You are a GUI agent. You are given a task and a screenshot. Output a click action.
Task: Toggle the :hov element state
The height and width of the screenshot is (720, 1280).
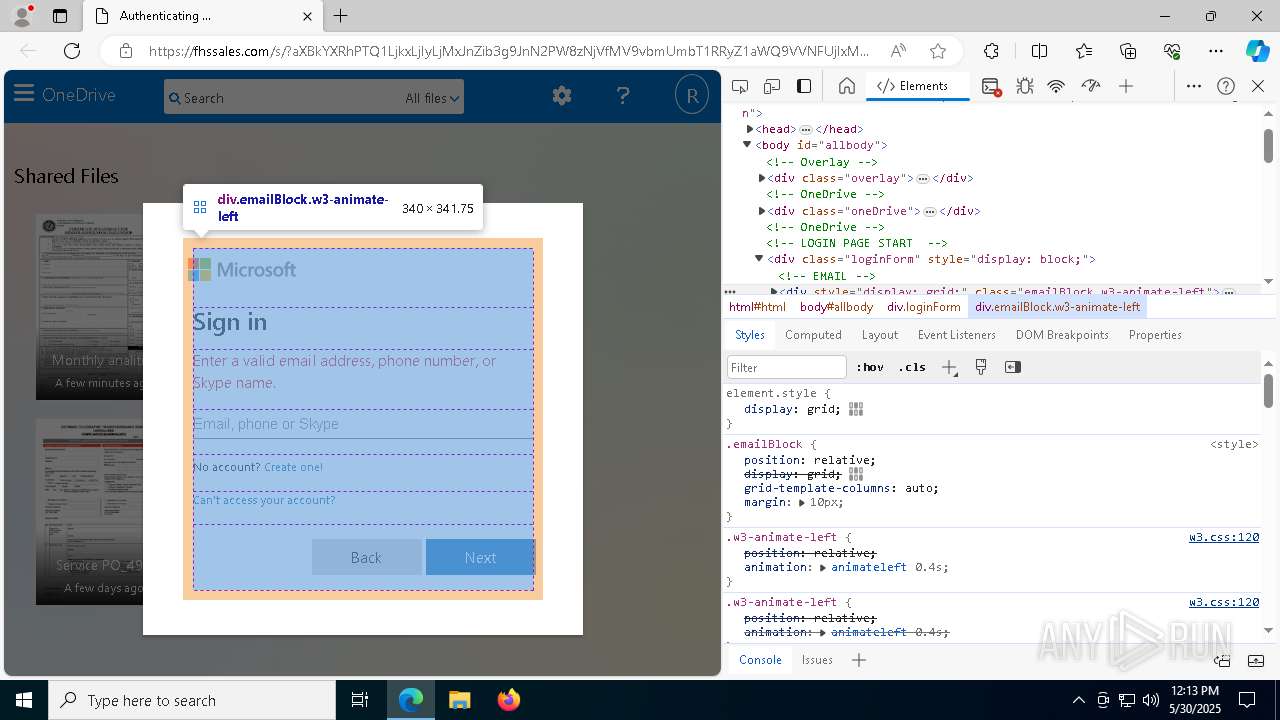click(870, 367)
